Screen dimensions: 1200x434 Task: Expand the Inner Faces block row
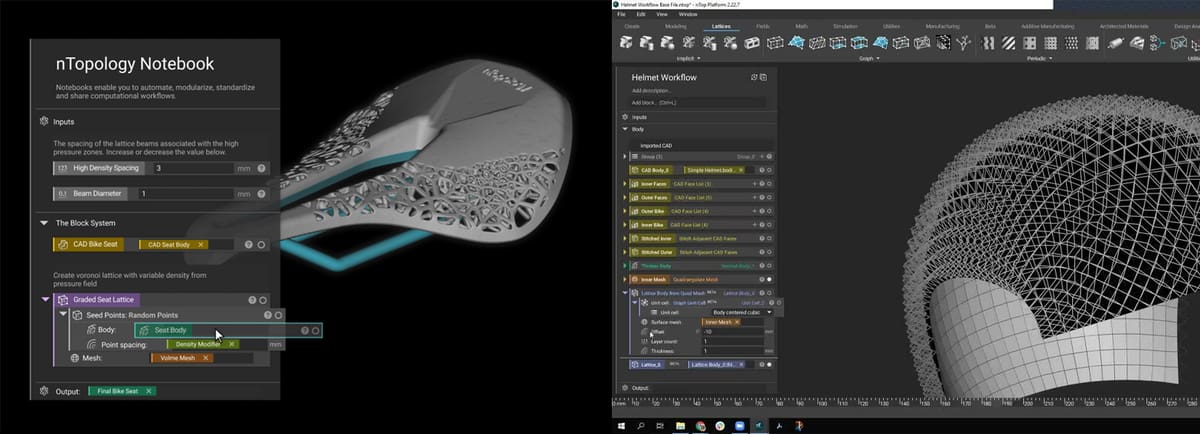(625, 184)
